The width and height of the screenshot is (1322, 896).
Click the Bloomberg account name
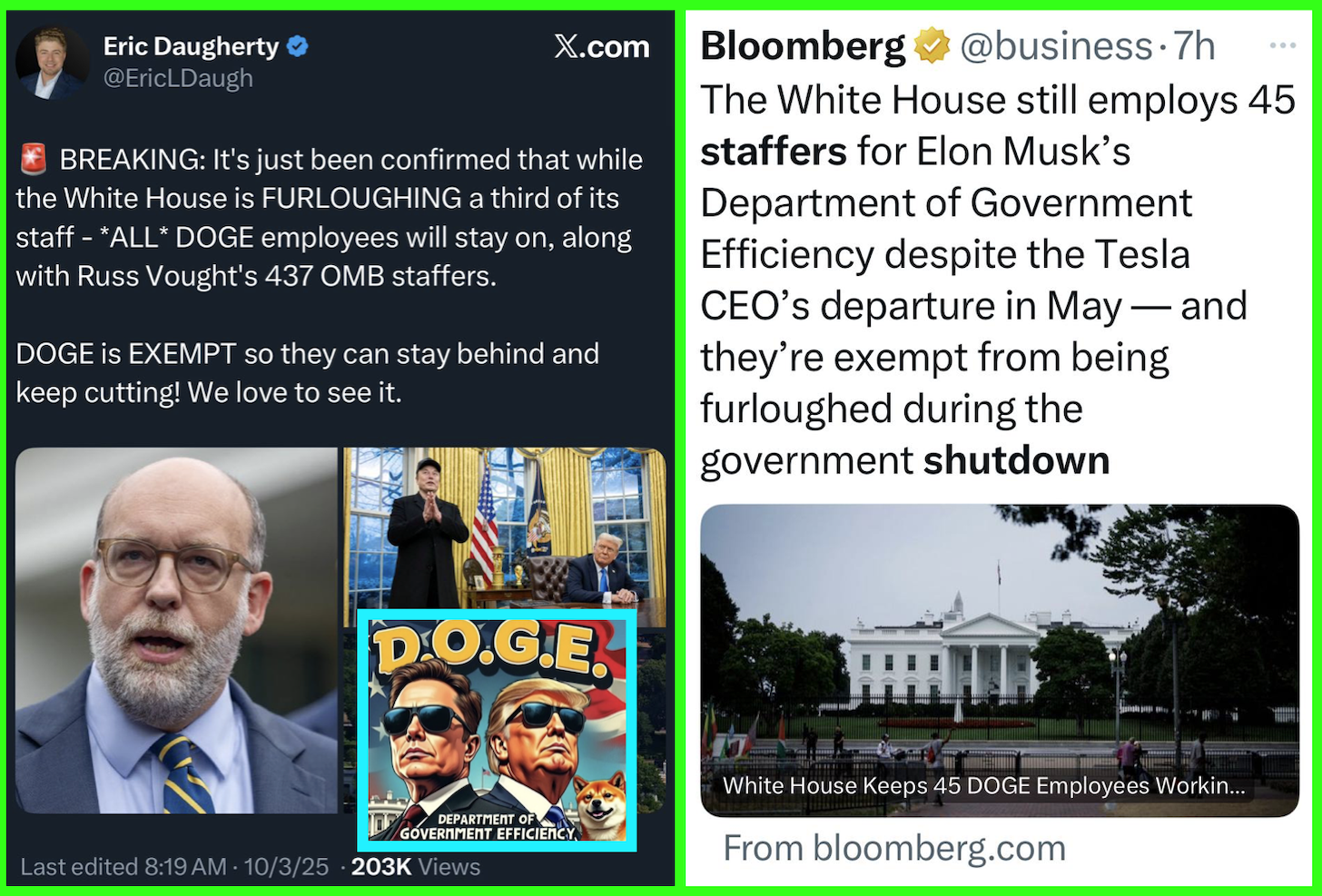click(803, 46)
